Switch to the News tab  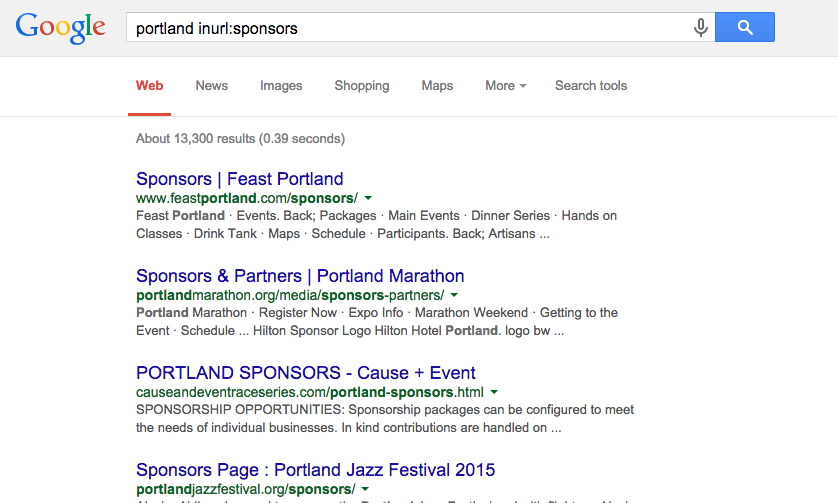click(x=212, y=86)
